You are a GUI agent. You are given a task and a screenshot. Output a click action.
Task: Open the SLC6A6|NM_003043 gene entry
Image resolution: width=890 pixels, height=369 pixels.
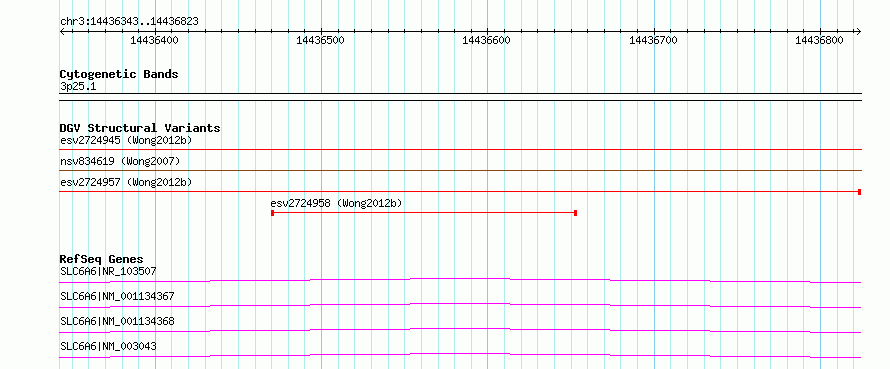[x=108, y=346]
